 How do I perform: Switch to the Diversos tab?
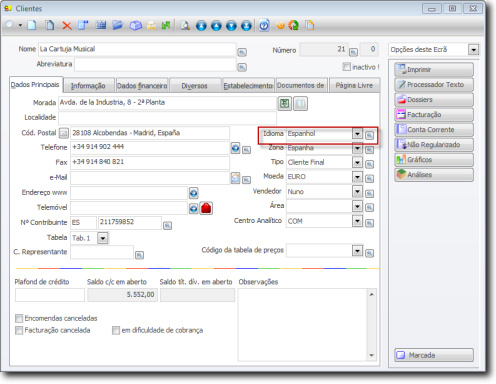tap(195, 86)
